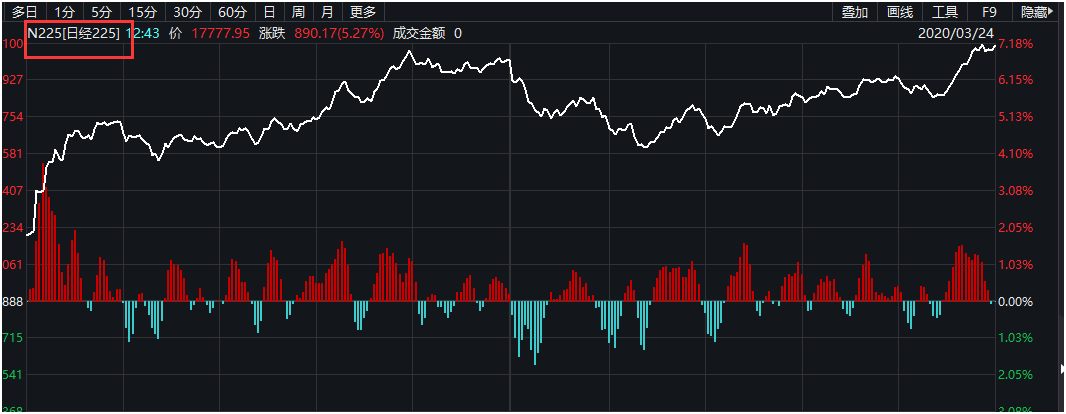
Task: Activate the 画线 draw line tool
Action: pyautogui.click(x=900, y=12)
